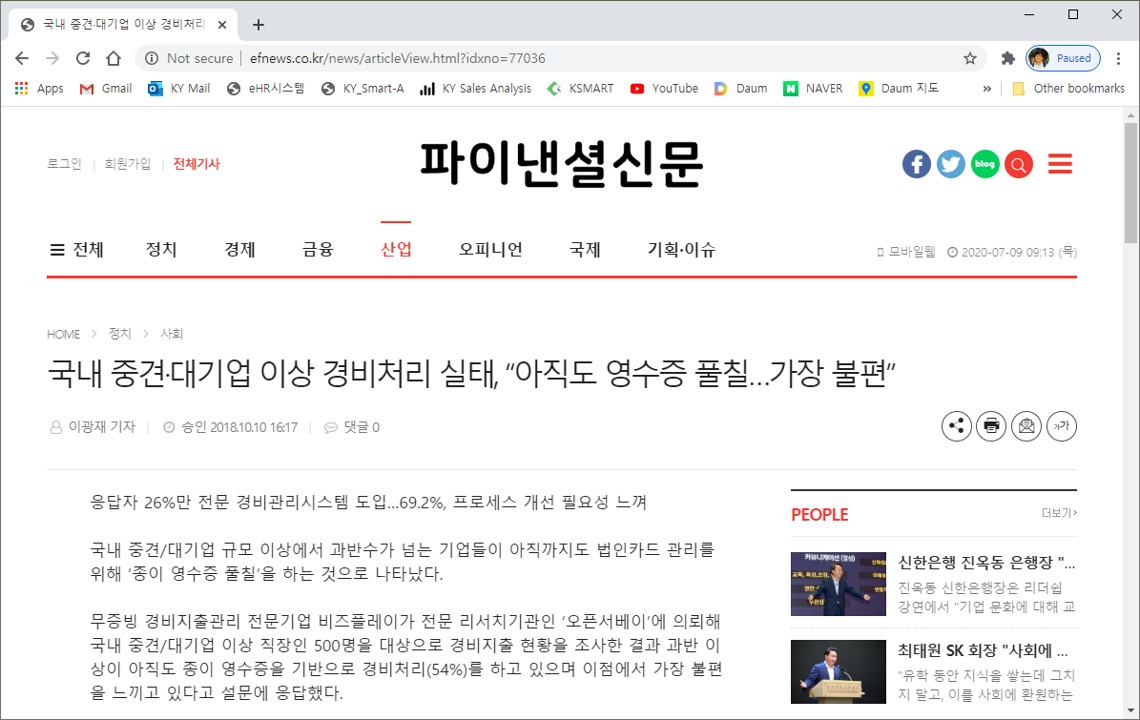Switch to the 금융 section tab

tap(317, 250)
